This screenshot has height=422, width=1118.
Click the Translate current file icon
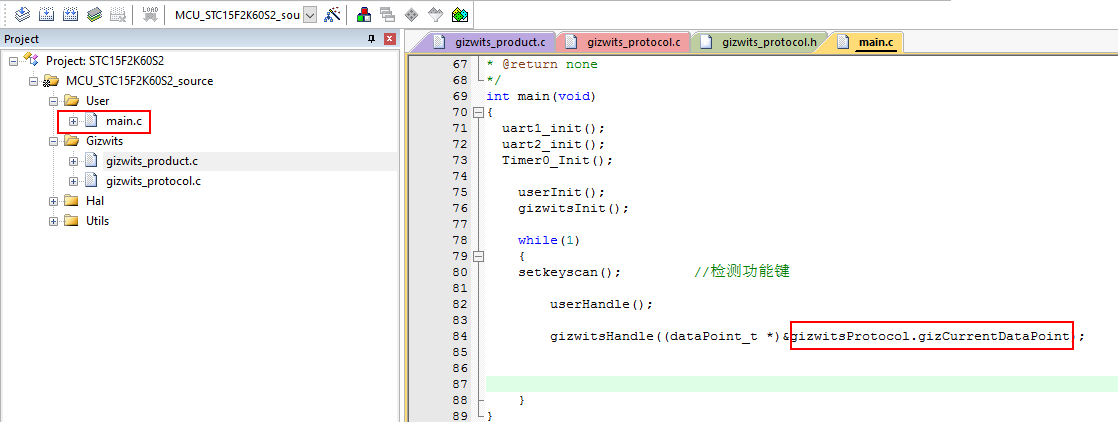(21, 14)
